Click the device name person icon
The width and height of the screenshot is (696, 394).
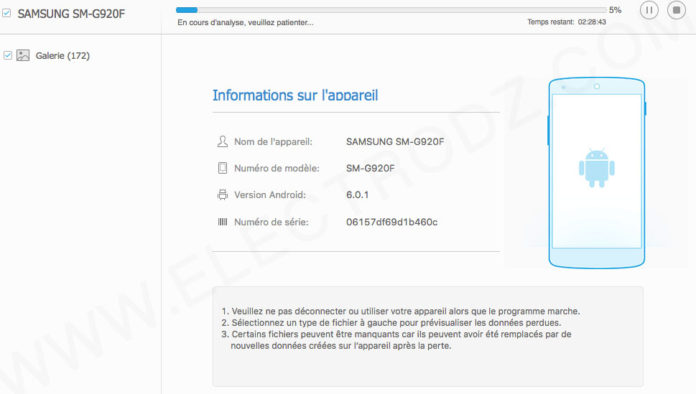coord(222,142)
